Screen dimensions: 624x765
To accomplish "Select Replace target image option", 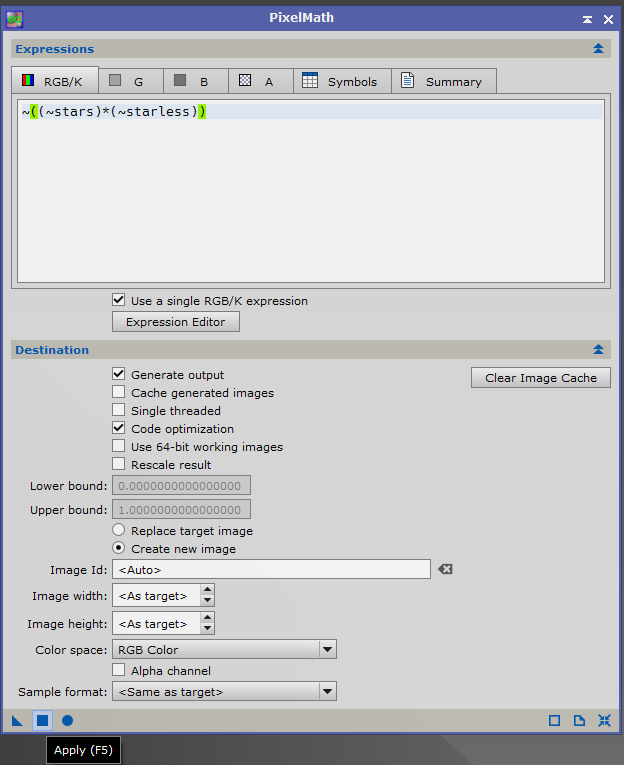I will [119, 530].
